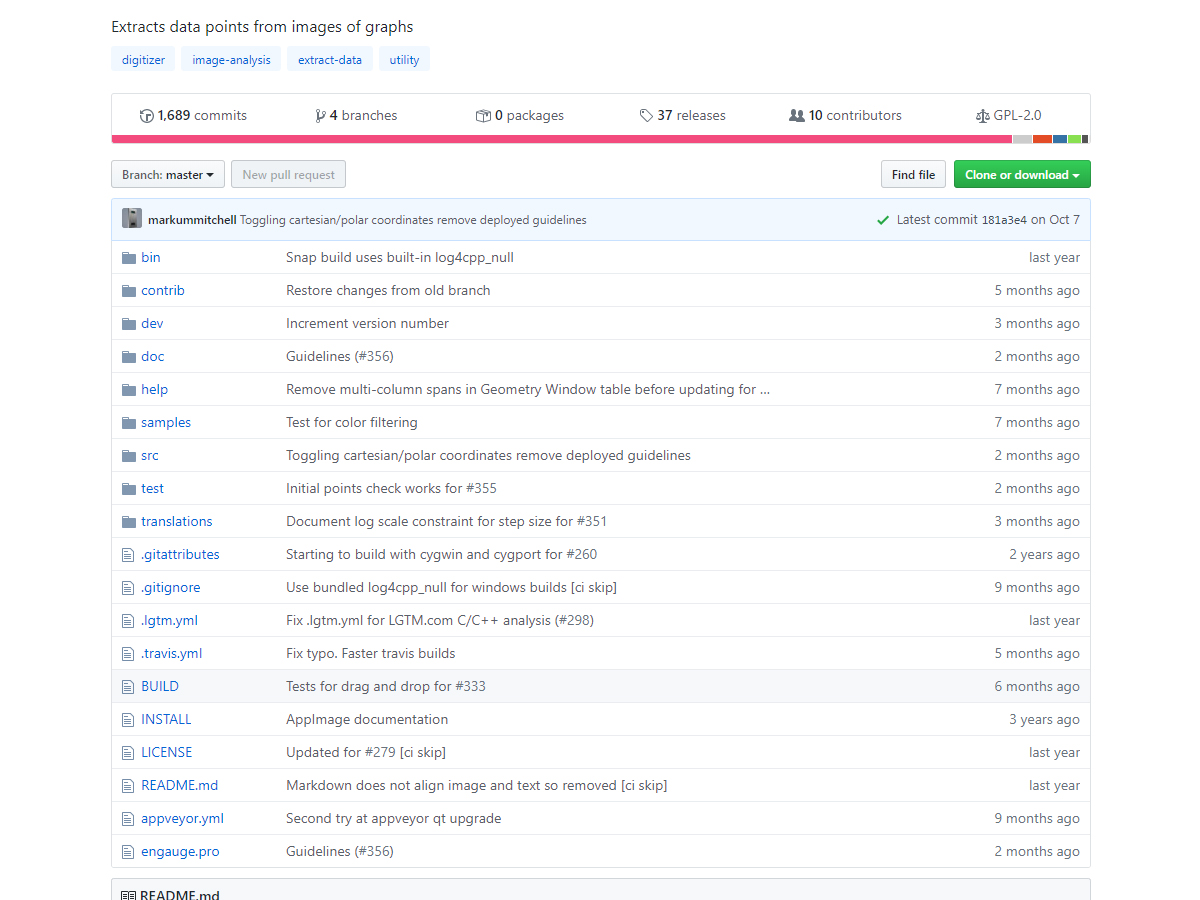Click the markummitchell avatar thumbnail
1200x900 pixels.
point(132,219)
